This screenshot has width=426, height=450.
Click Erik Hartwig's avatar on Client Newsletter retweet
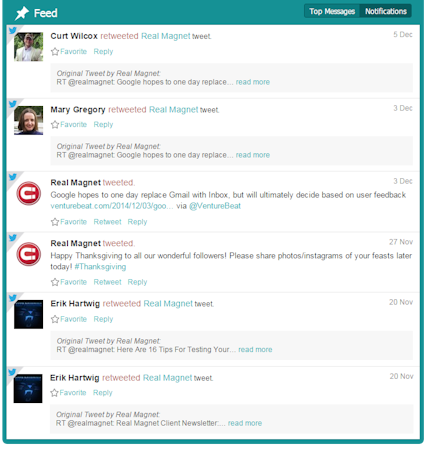[x=28, y=389]
